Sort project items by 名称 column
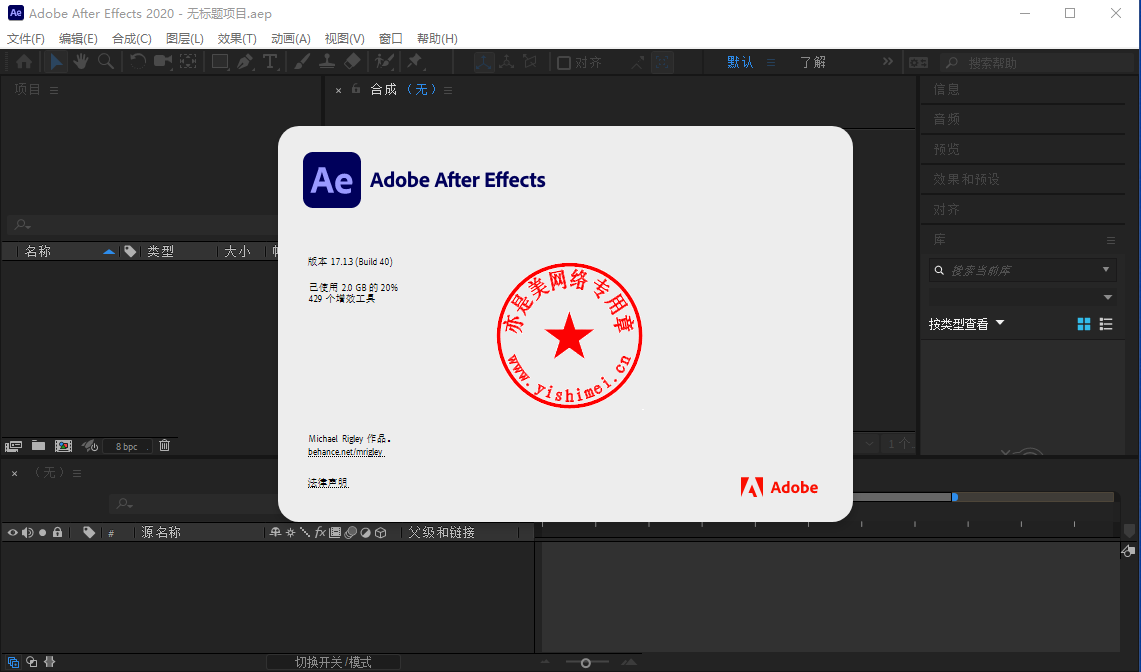Image resolution: width=1141 pixels, height=672 pixels. [38, 251]
